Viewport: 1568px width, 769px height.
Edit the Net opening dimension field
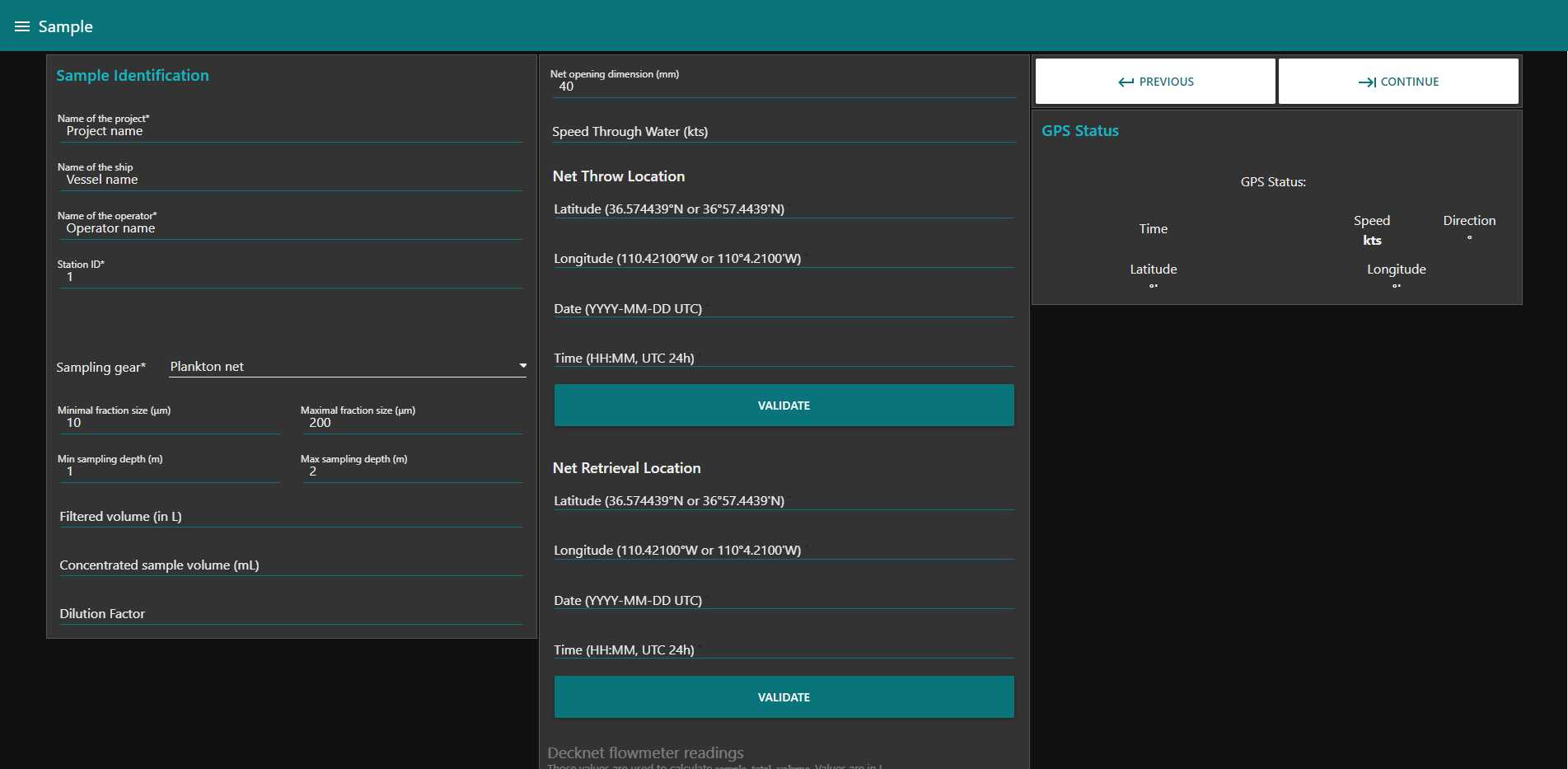783,87
